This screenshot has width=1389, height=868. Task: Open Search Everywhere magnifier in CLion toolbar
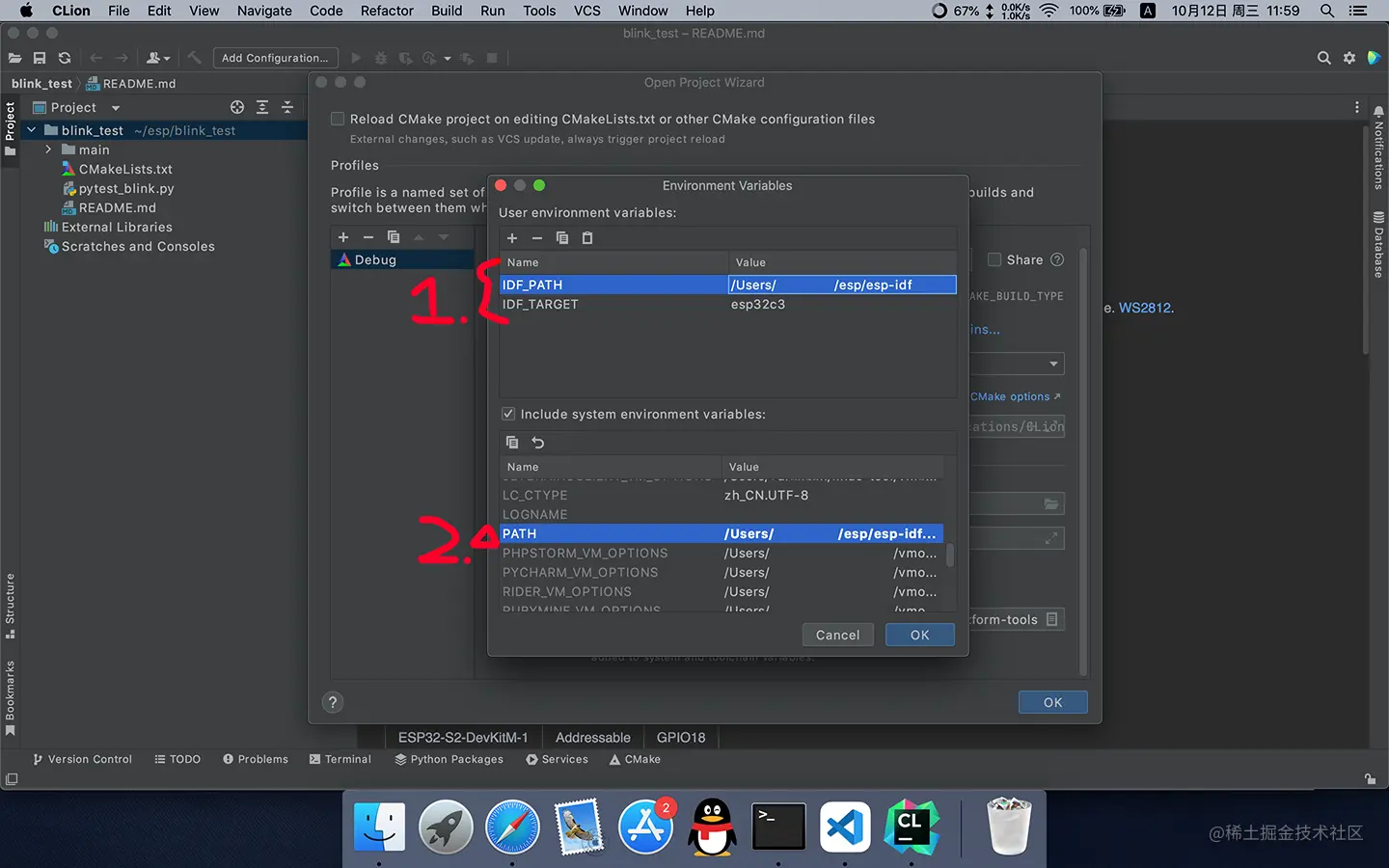point(1324,58)
